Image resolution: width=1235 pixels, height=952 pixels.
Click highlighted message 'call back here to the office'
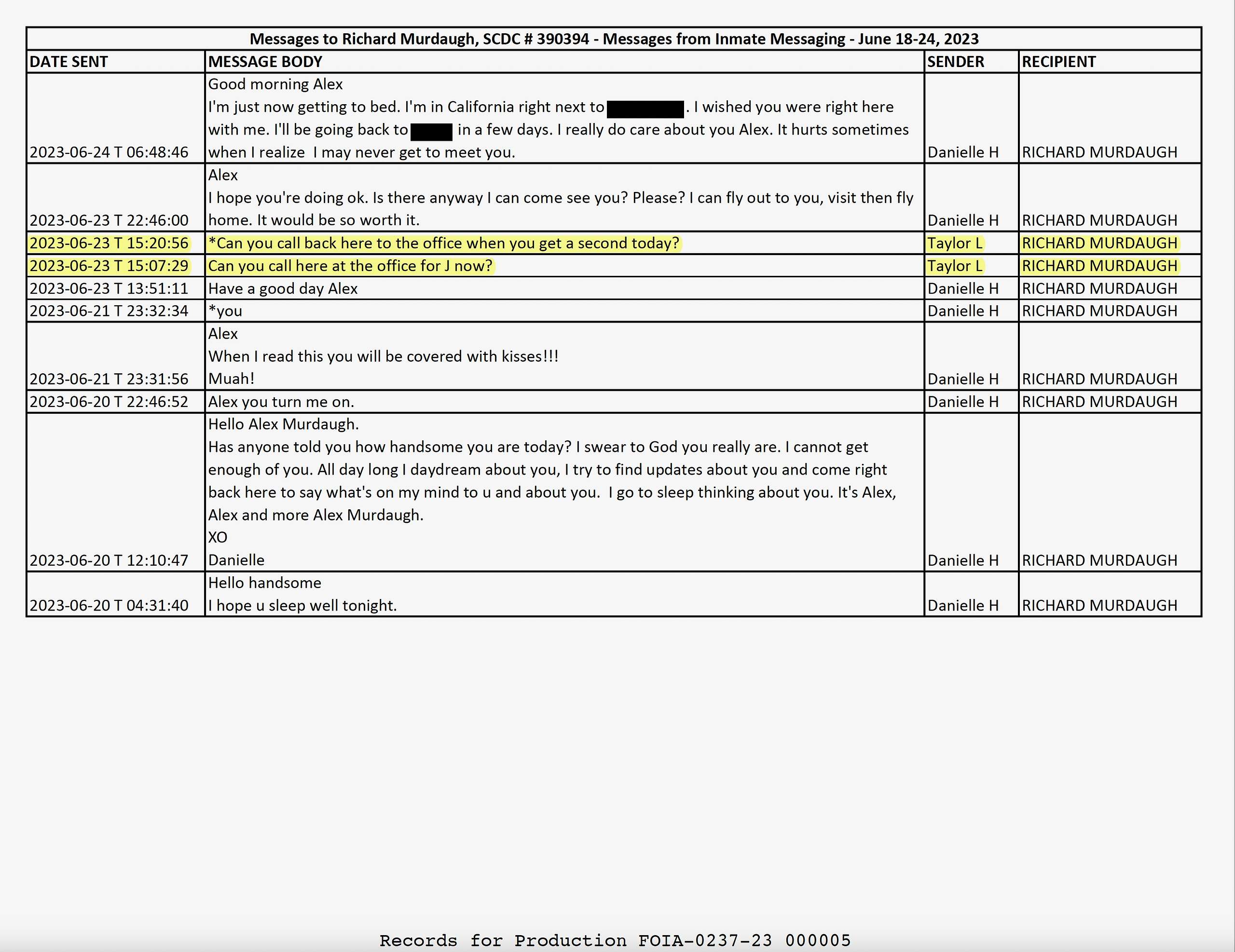point(444,243)
